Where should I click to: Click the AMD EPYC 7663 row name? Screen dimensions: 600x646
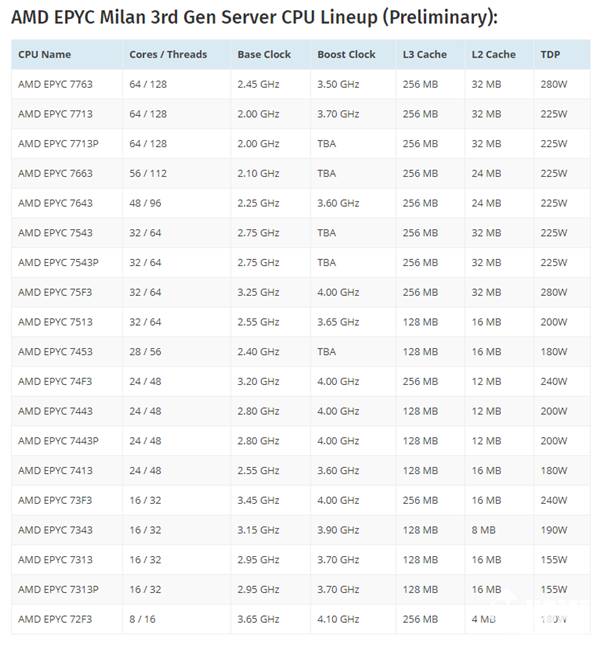coord(55,174)
